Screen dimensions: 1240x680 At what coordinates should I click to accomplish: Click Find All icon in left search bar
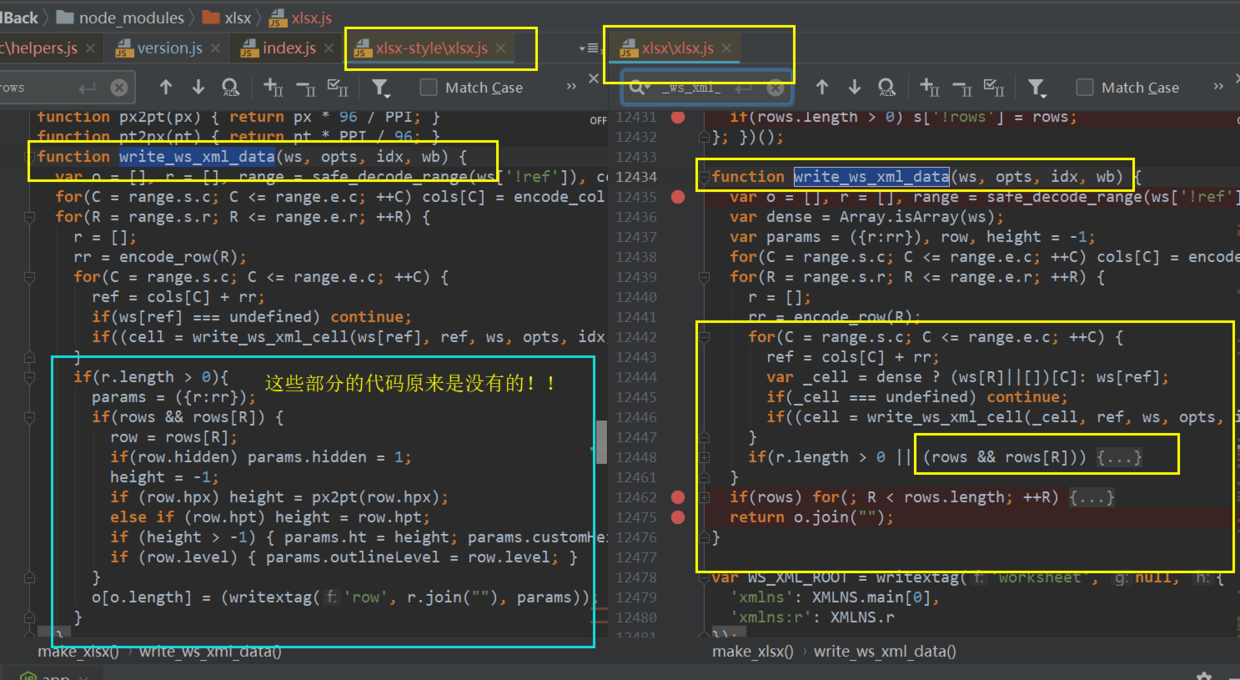[231, 88]
